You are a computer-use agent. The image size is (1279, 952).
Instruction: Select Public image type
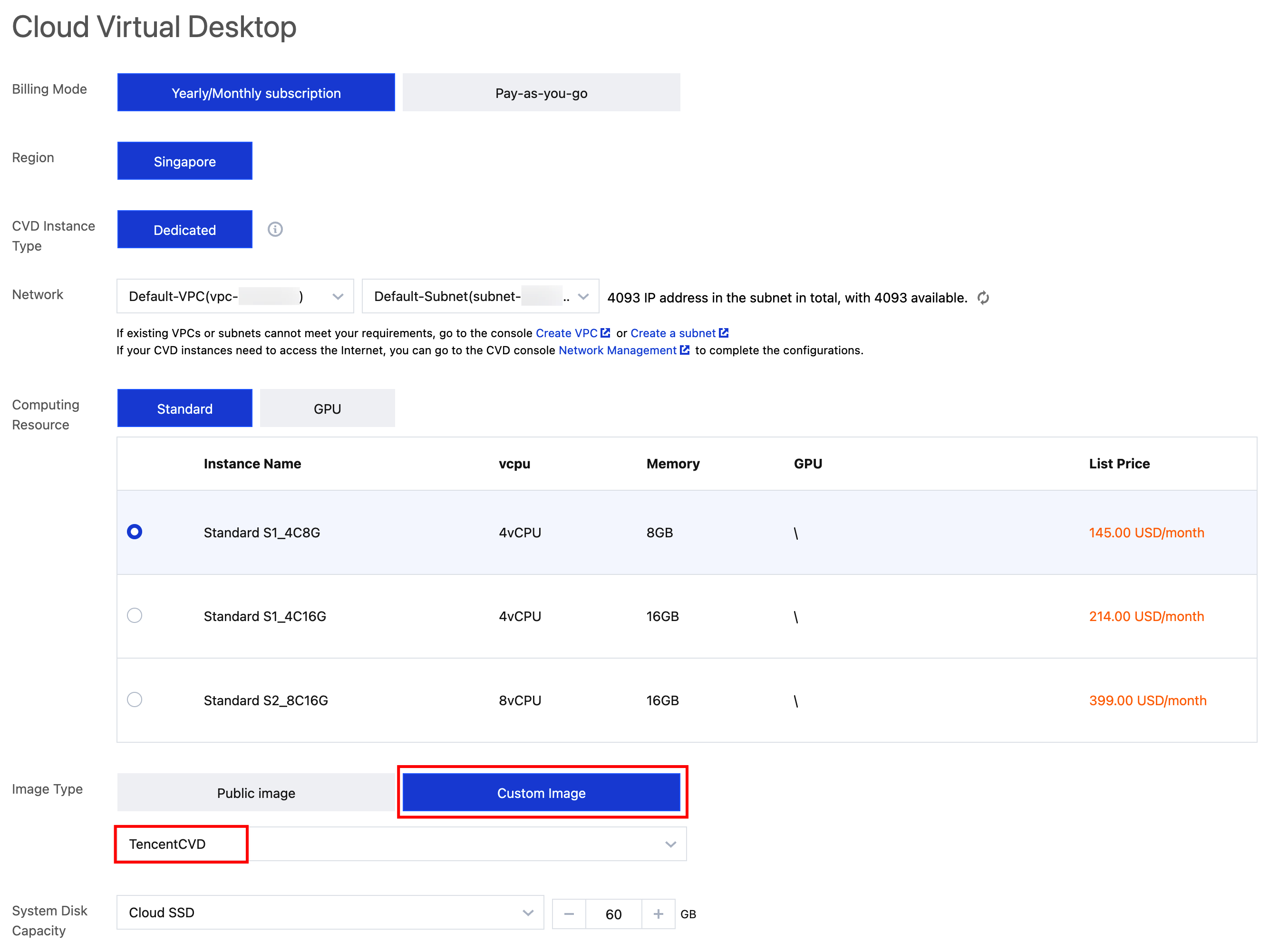[x=256, y=793]
